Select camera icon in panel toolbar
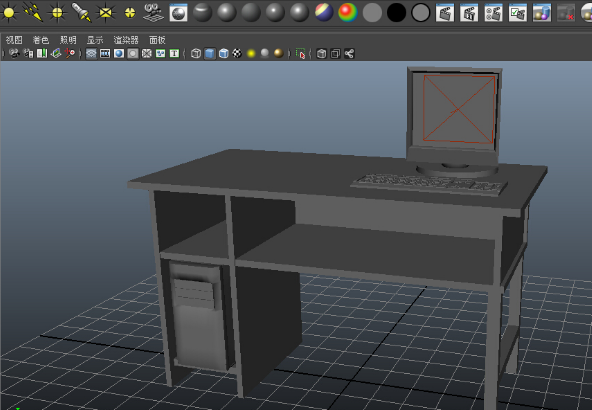592x410 pixels. pyautogui.click(x=14, y=54)
